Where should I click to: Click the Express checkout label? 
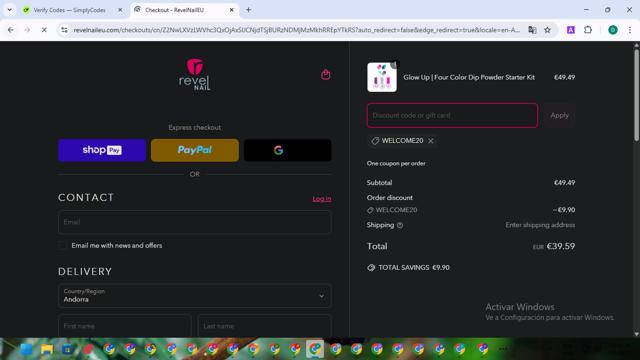coord(195,128)
